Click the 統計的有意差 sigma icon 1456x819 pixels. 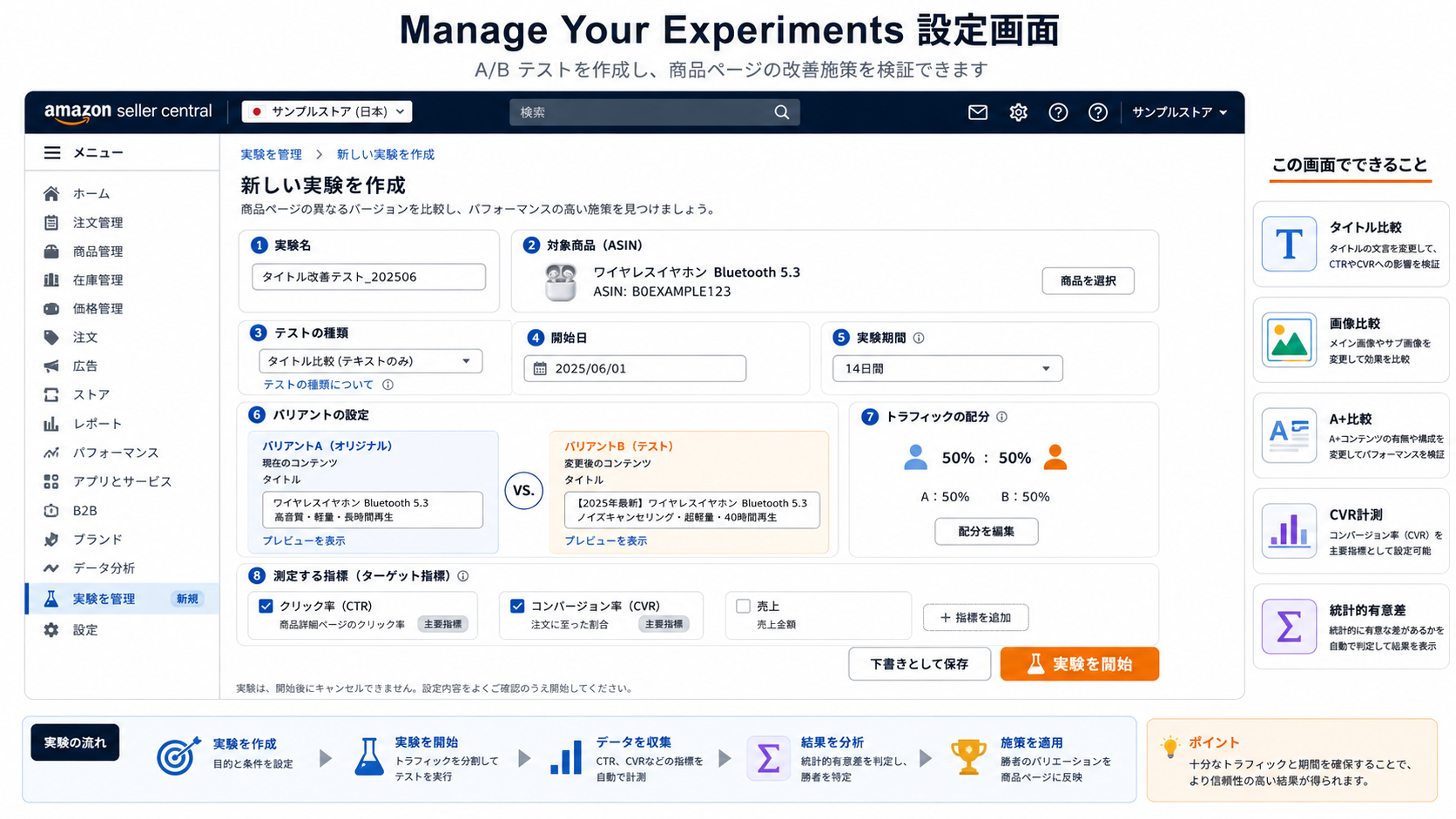coord(1289,627)
